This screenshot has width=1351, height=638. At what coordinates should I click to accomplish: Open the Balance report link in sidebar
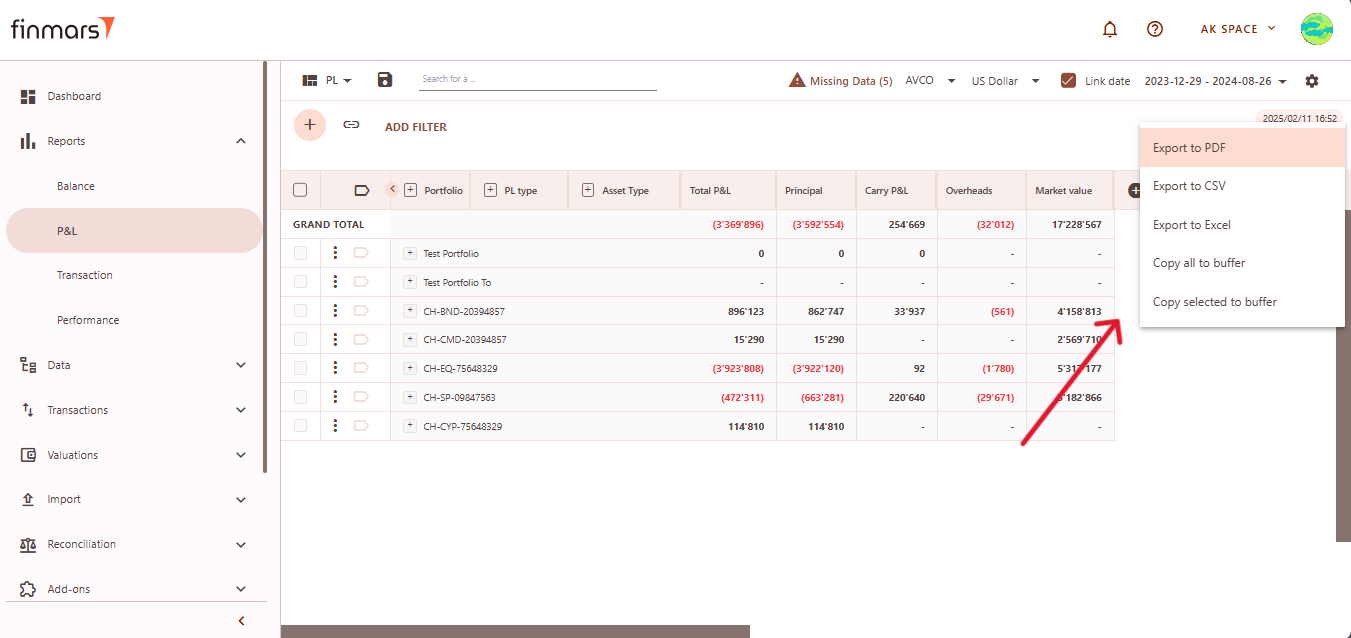[x=76, y=186]
